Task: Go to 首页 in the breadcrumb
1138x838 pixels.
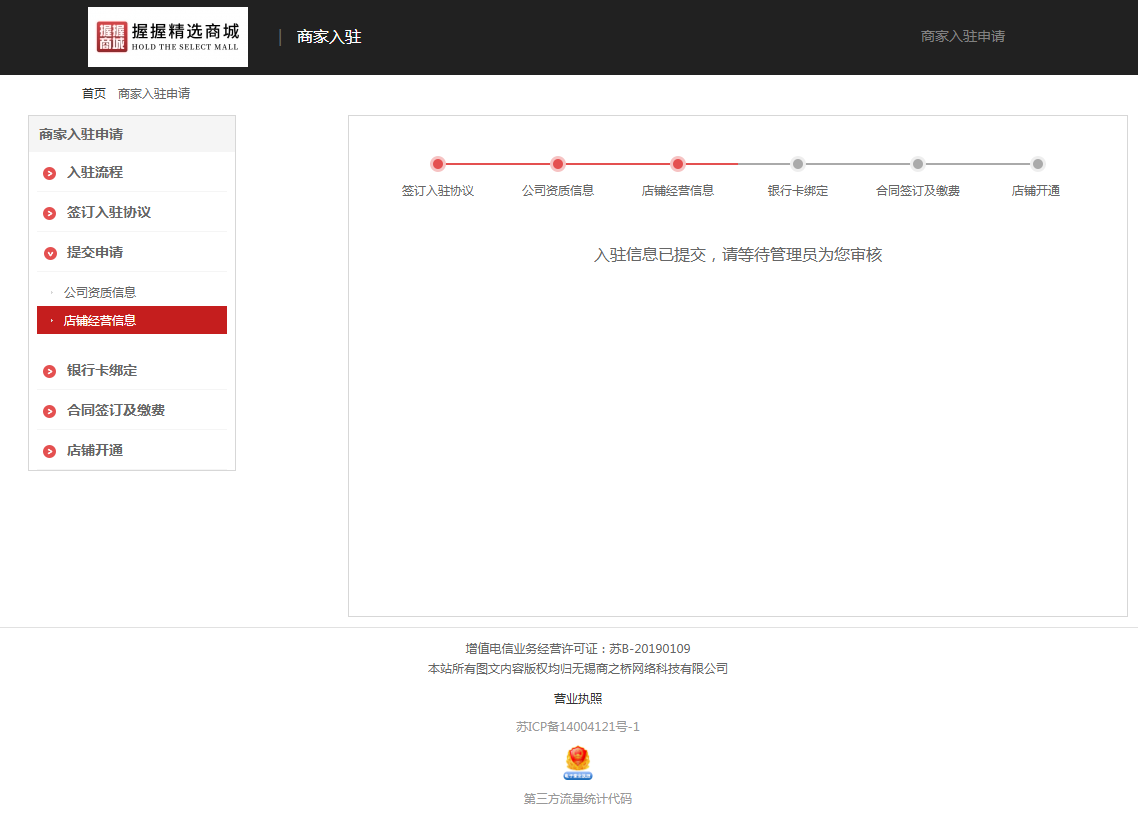Action: click(x=94, y=93)
